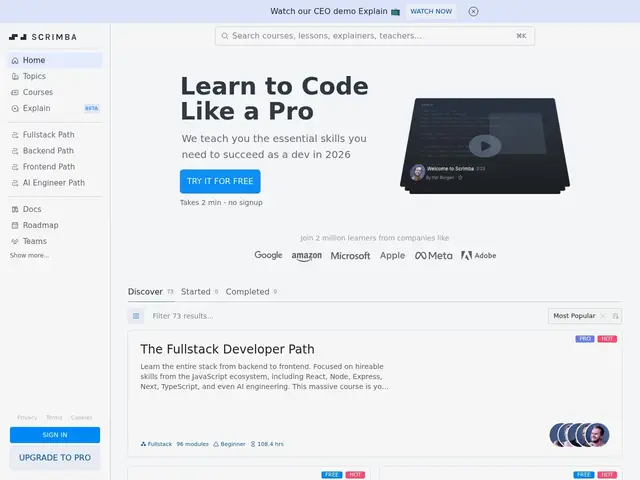The image size is (640, 480).
Task: Click the Home icon in sidebar
Action: (x=15, y=60)
